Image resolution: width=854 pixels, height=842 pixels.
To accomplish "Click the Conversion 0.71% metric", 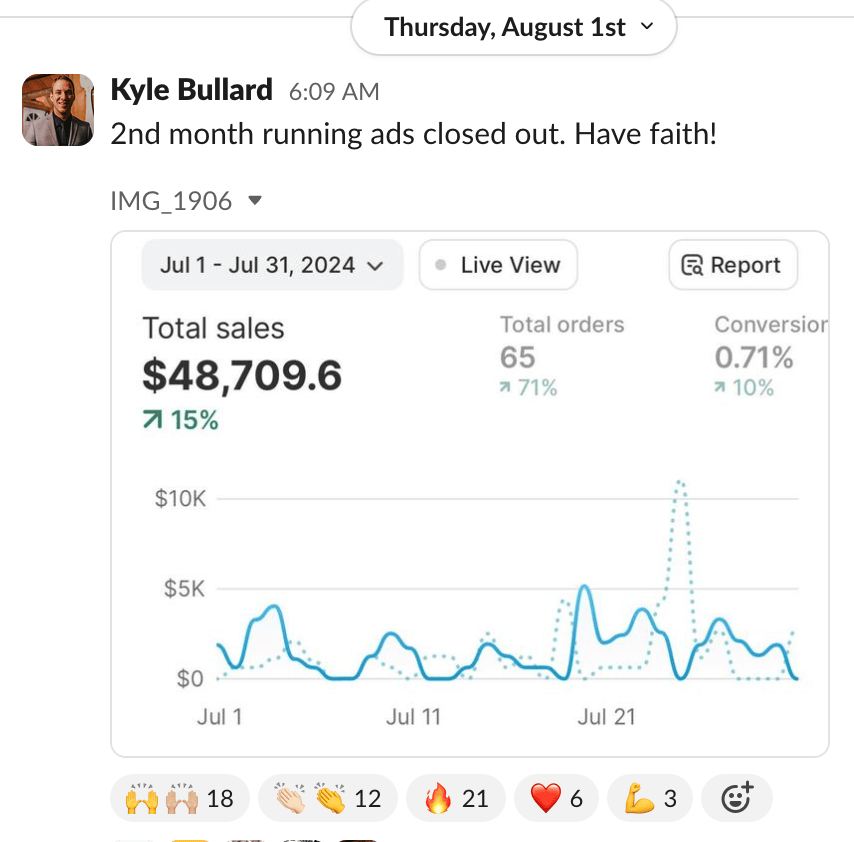I will coord(754,357).
